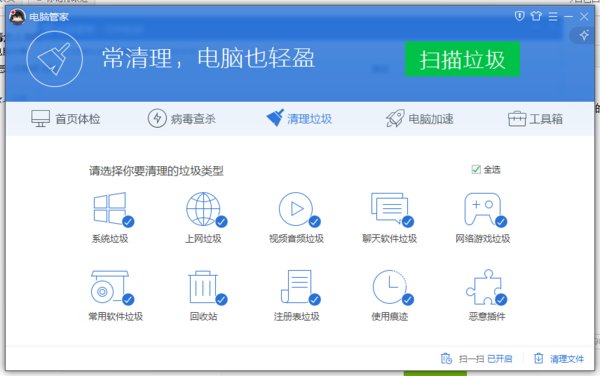Open the hamburger main menu
Screen dimensions: 600x376
(553, 16)
